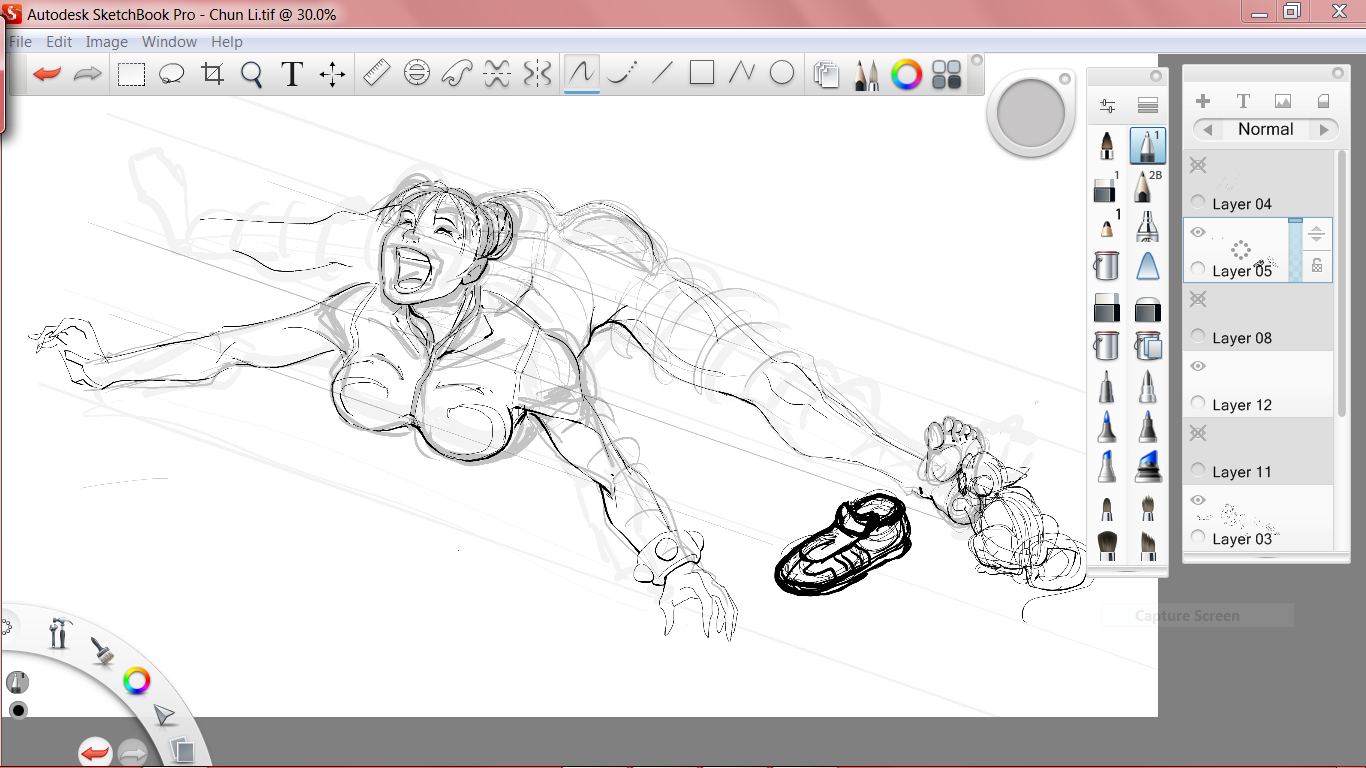Click the grey Redo arrow in the toolbar
This screenshot has width=1366, height=768.
[x=88, y=74]
